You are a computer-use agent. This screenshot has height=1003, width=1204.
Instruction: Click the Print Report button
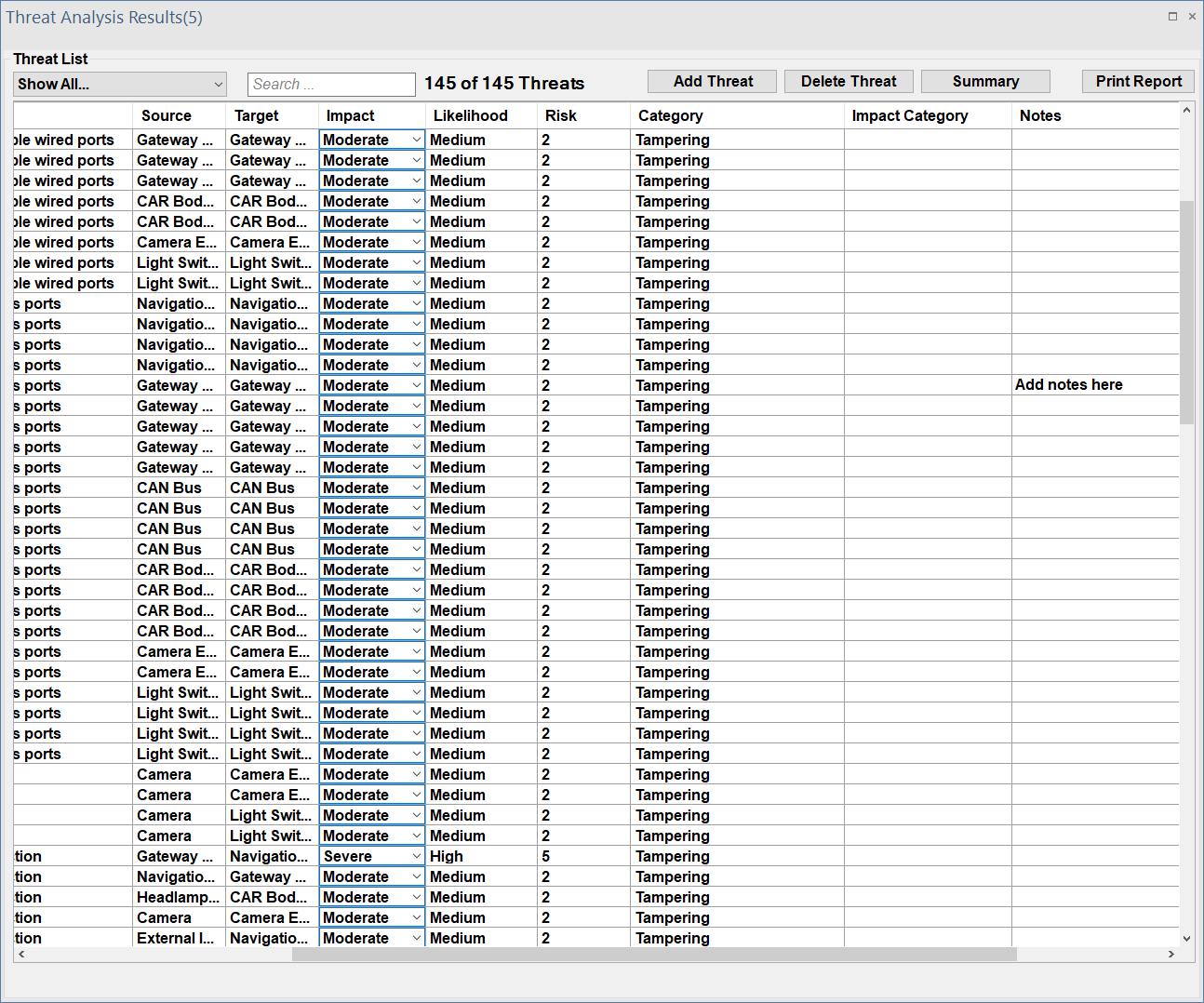point(1138,82)
